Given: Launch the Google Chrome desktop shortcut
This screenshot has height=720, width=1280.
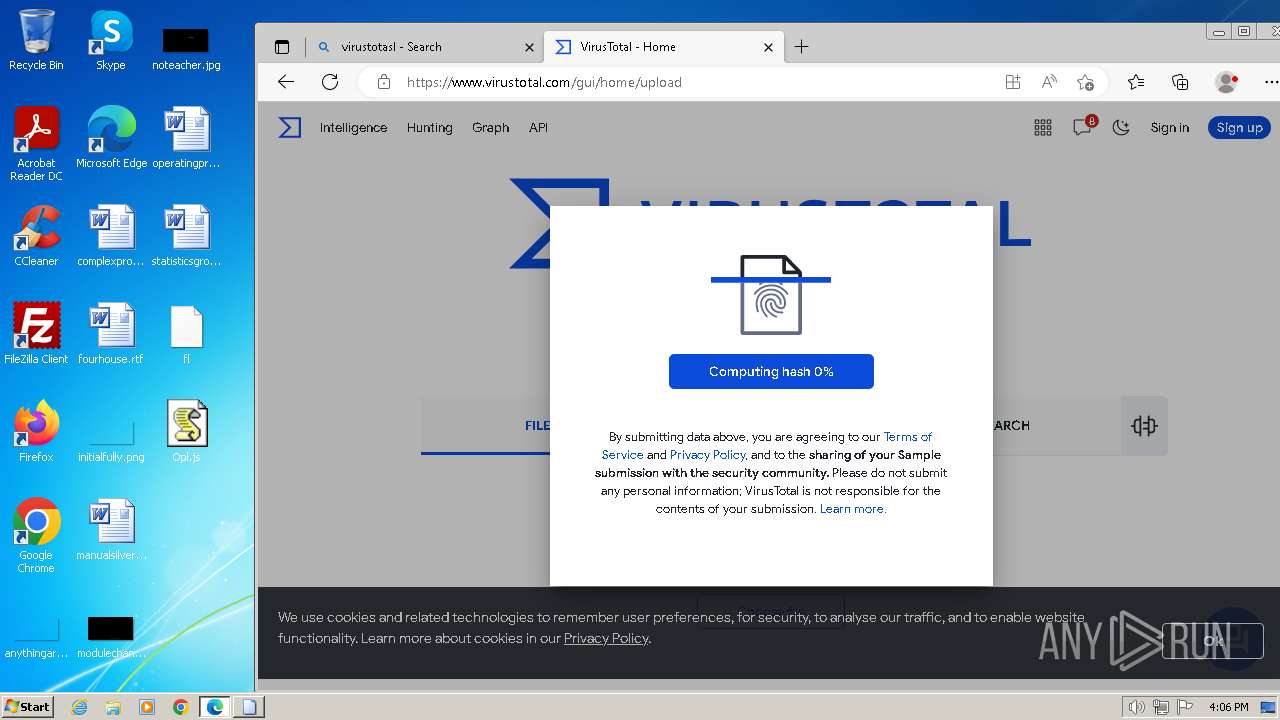Looking at the screenshot, I should (36, 536).
